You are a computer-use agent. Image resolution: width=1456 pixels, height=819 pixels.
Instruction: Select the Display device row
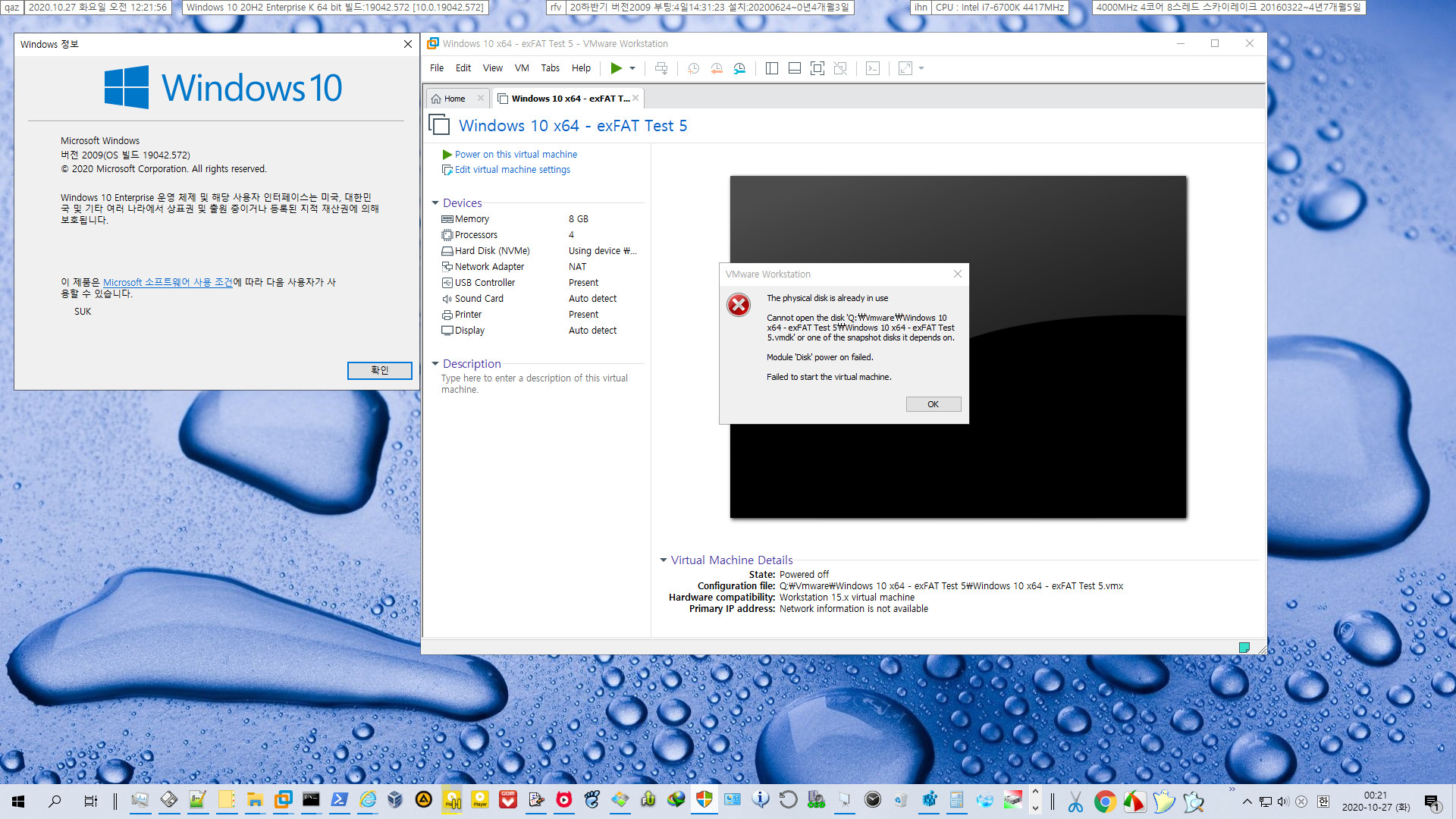(538, 331)
